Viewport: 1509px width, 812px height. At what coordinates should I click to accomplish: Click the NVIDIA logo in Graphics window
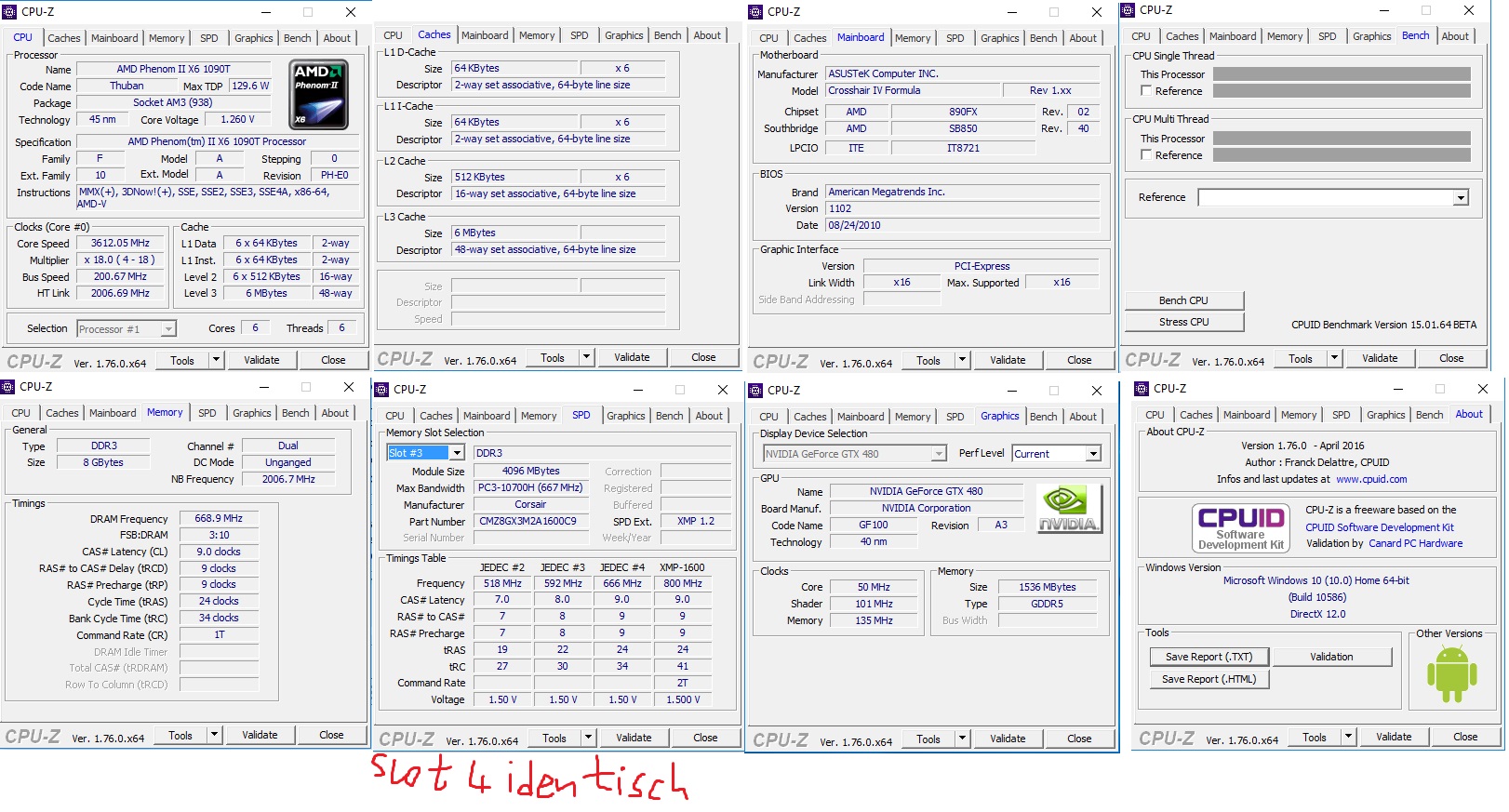pyautogui.click(x=1068, y=510)
